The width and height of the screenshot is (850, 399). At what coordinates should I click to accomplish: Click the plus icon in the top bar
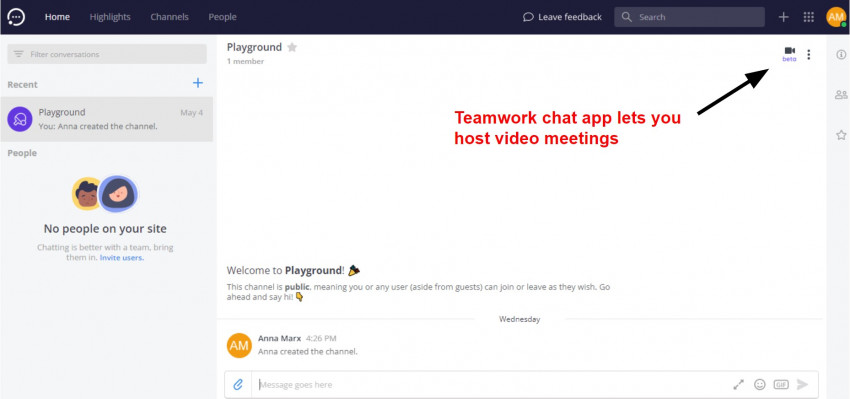(783, 17)
